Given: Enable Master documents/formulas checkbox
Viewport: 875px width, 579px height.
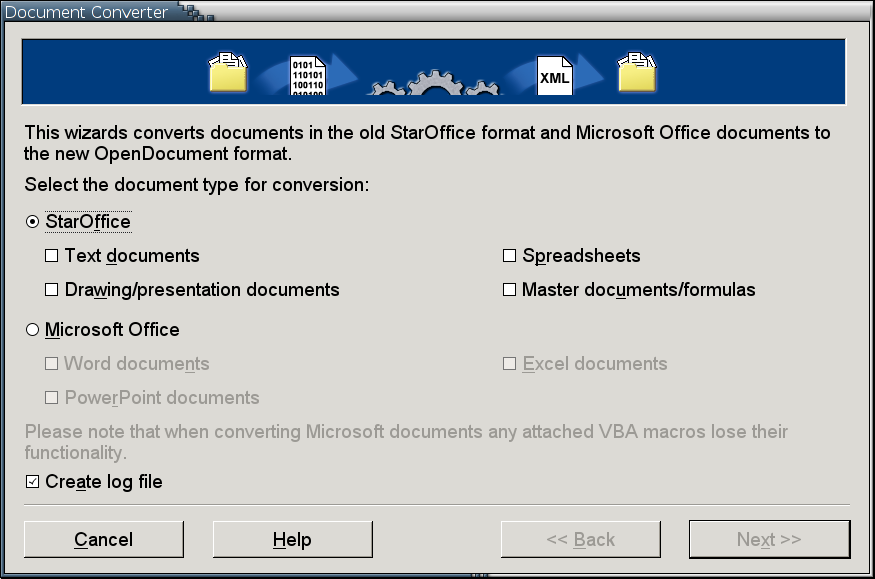Looking at the screenshot, I should click(x=509, y=290).
